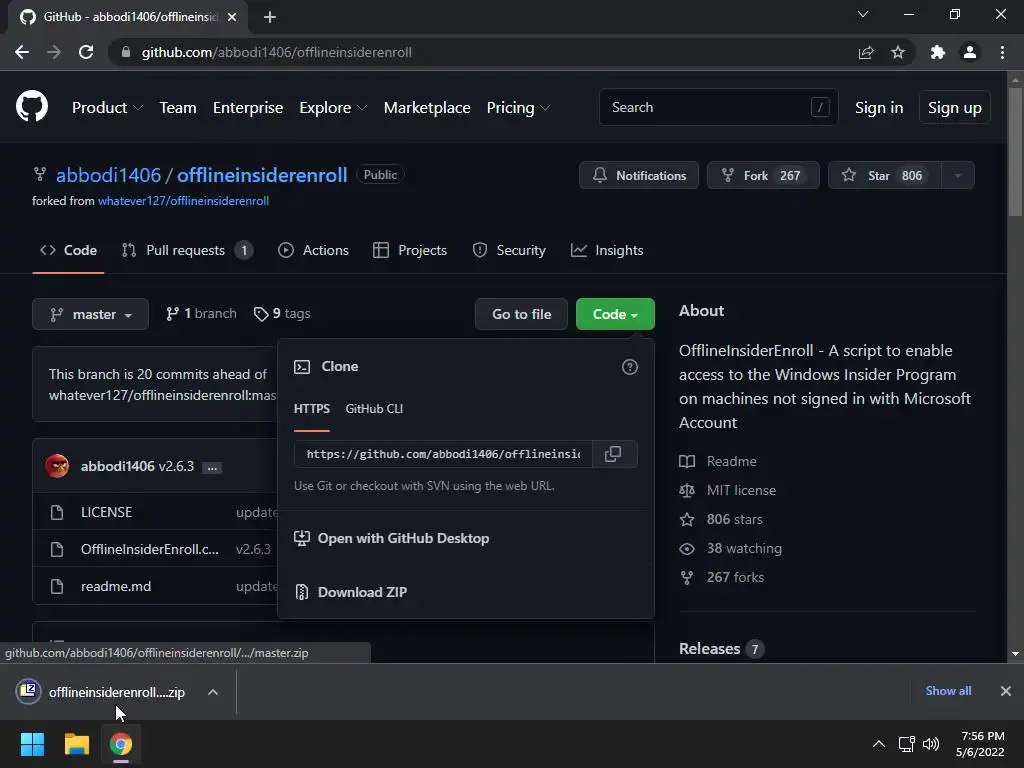This screenshot has height=768, width=1024.
Task: Click the Sign up button
Action: pyautogui.click(x=955, y=108)
